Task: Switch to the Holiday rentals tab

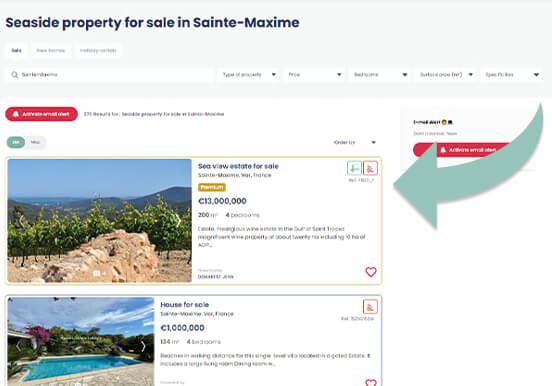Action: coord(98,50)
